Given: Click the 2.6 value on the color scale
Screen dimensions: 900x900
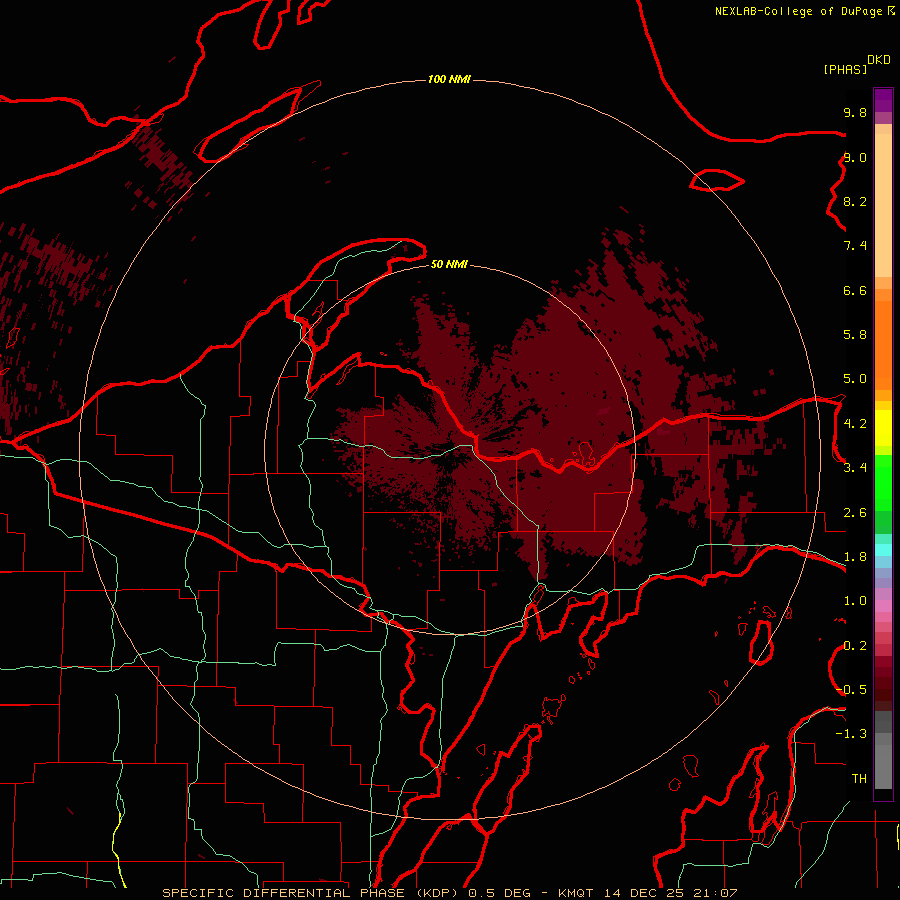Looking at the screenshot, I should (855, 513).
